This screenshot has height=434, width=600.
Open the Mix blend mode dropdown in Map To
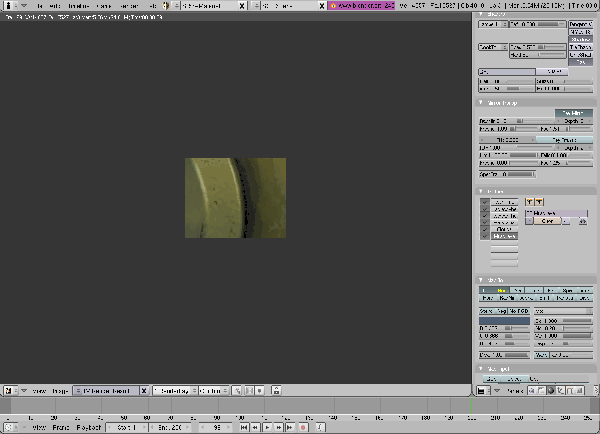tap(563, 311)
